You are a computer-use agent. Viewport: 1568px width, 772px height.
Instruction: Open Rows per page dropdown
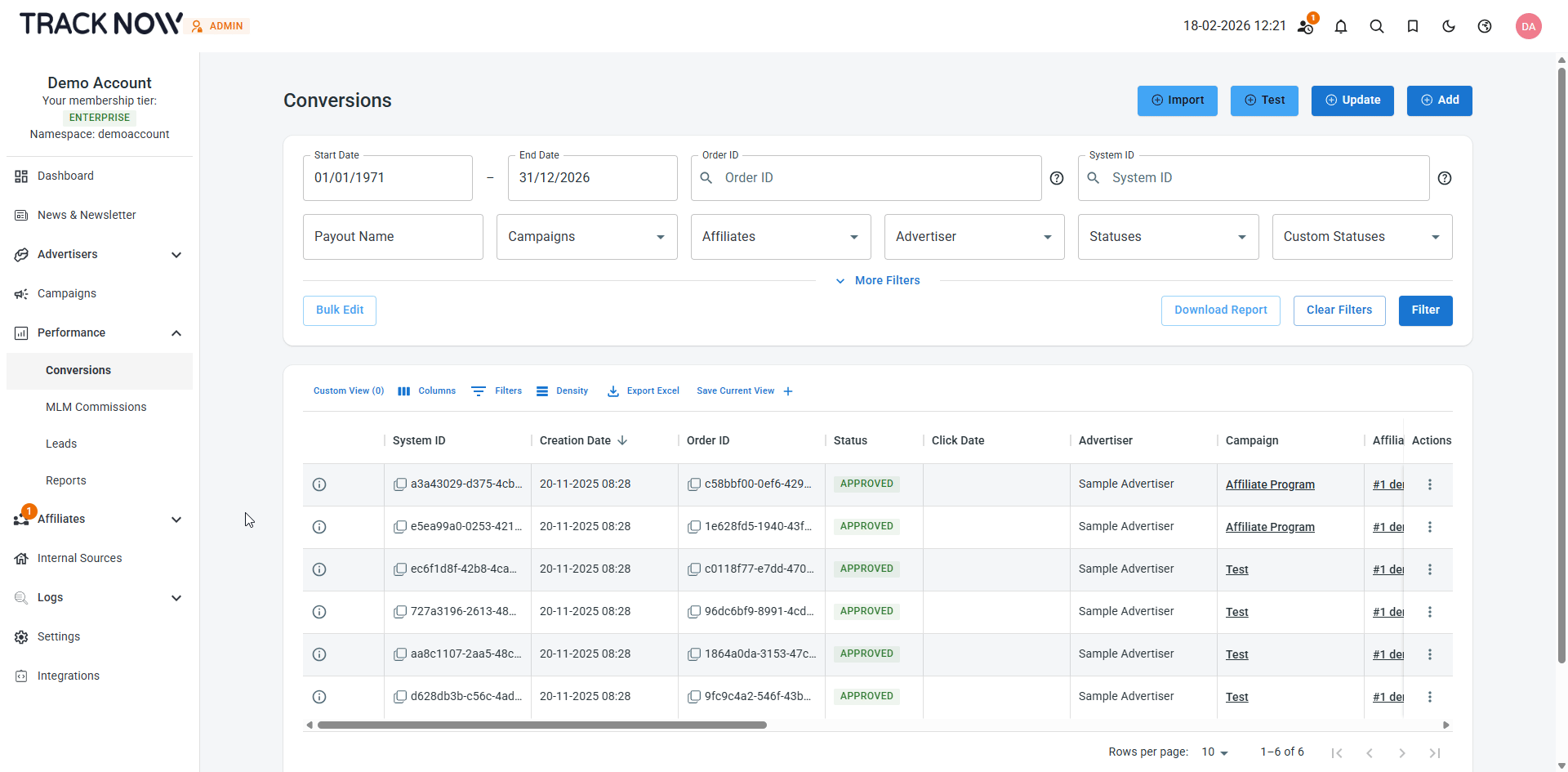click(1214, 752)
